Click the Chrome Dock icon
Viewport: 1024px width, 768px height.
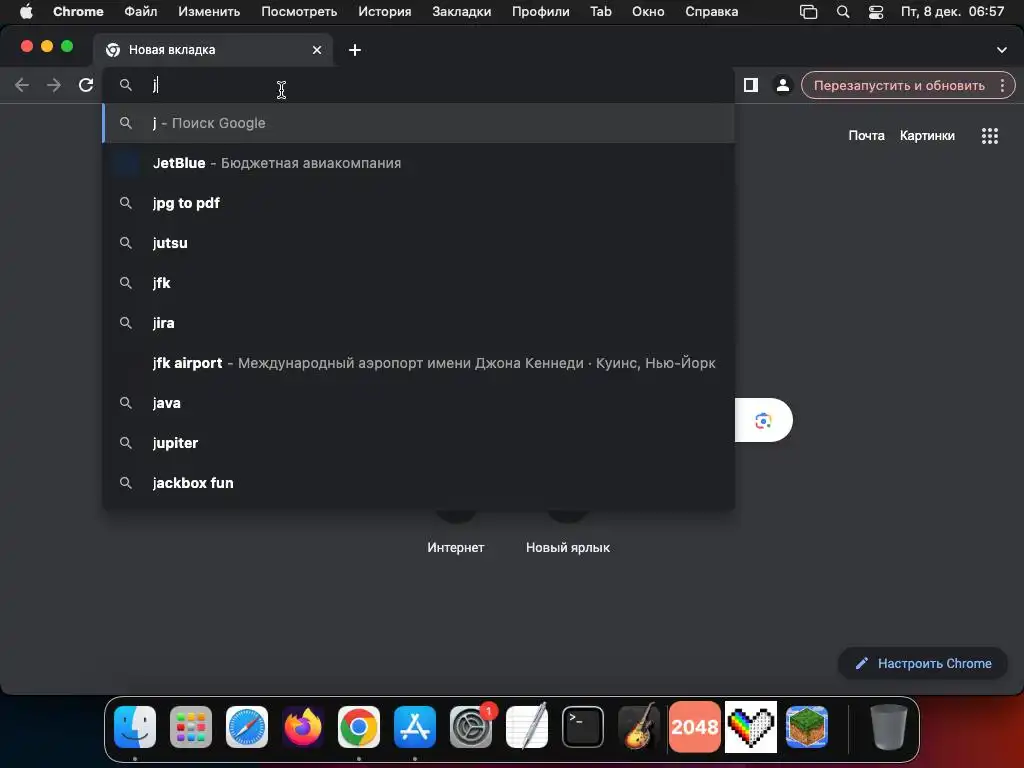[x=359, y=726]
